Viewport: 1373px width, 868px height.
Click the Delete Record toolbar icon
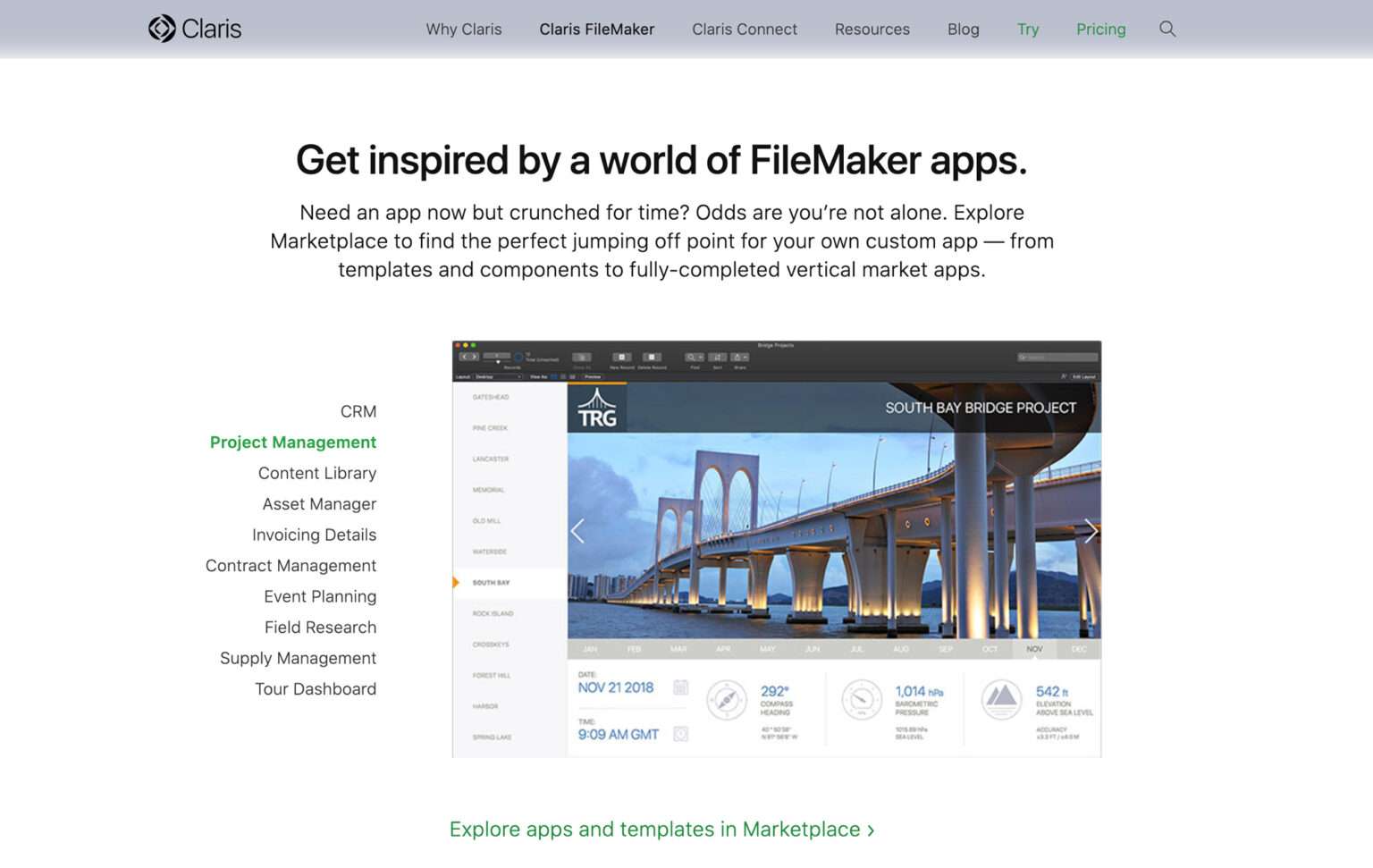tap(652, 357)
